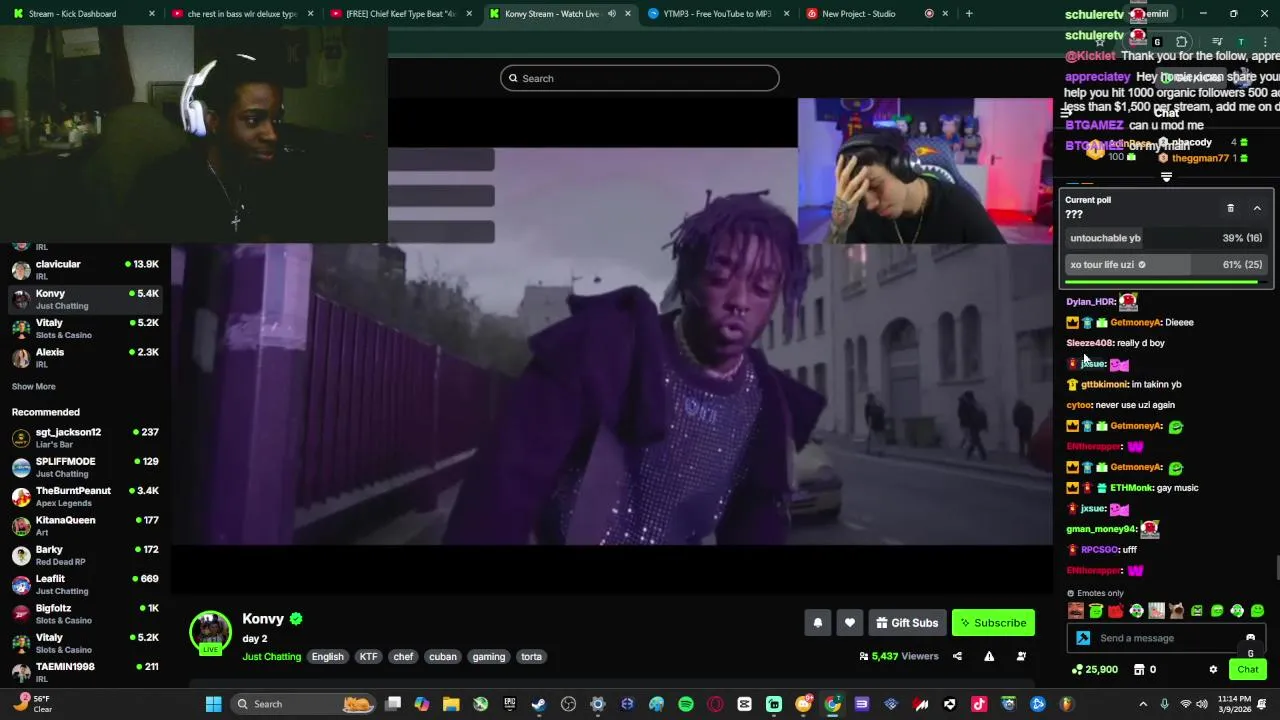Delete the current poll with trash icon
The width and height of the screenshot is (1280, 720).
pos(1230,208)
